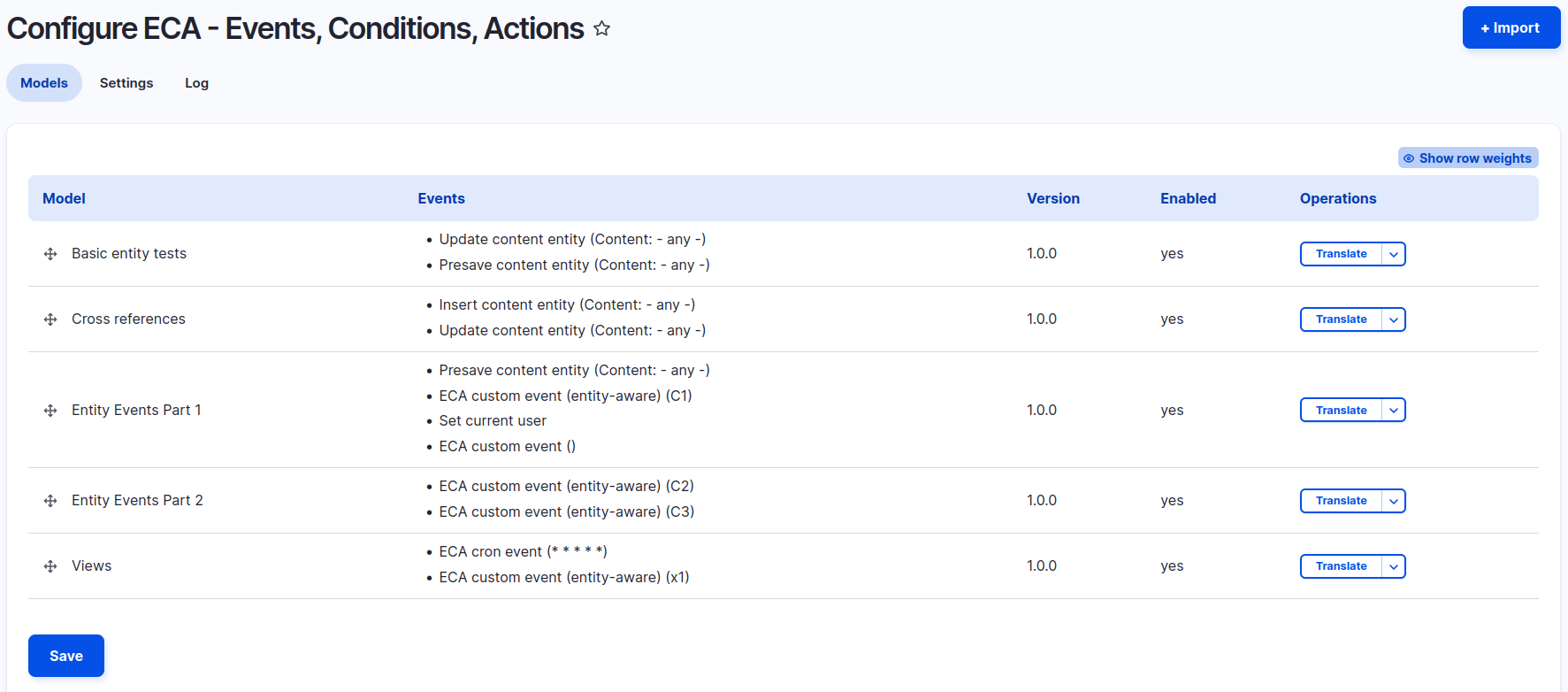This screenshot has height=692, width=1568.
Task: Select 'Basic entity tests' model name
Action: click(x=129, y=254)
